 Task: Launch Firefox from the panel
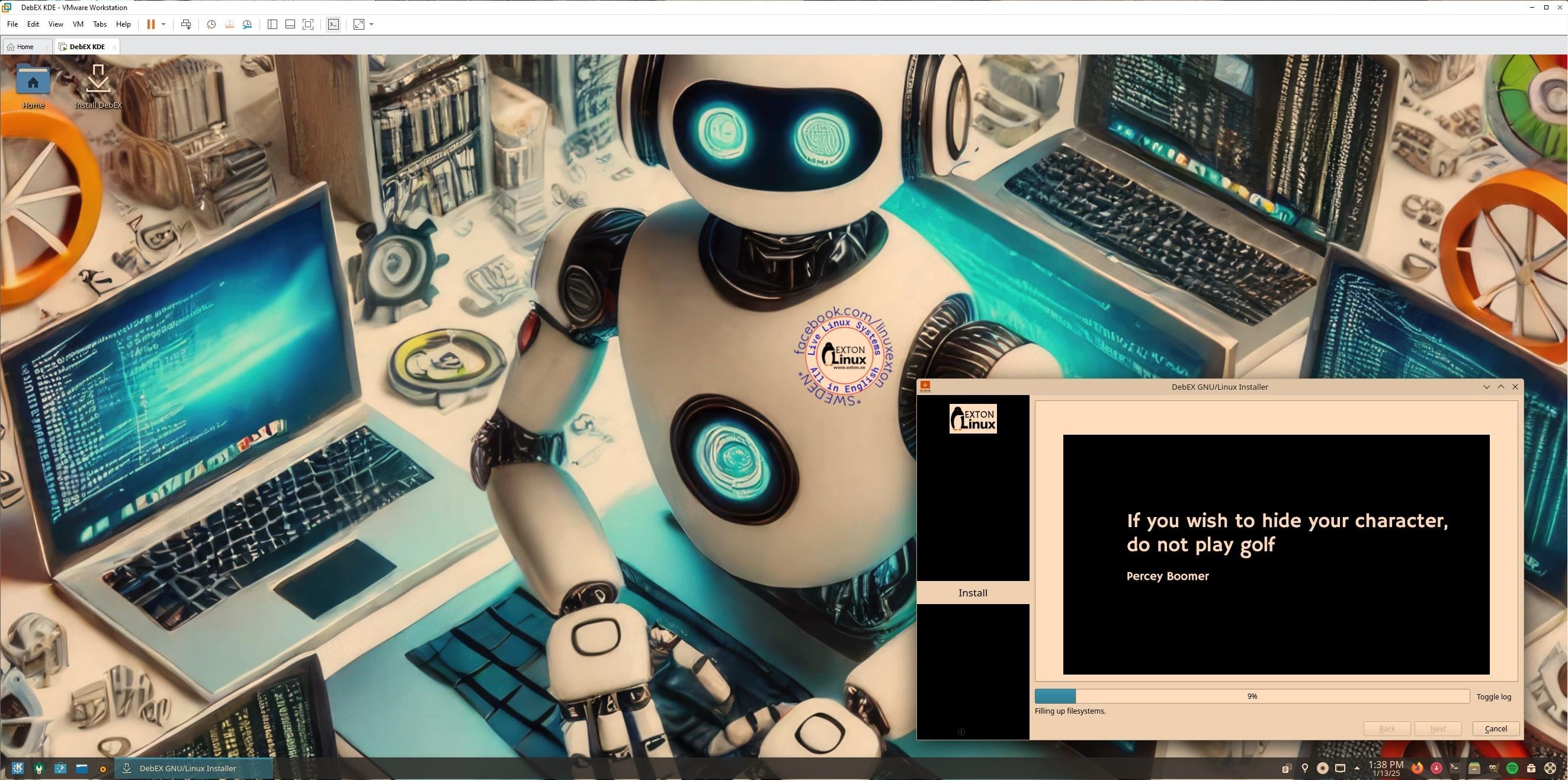click(1417, 768)
